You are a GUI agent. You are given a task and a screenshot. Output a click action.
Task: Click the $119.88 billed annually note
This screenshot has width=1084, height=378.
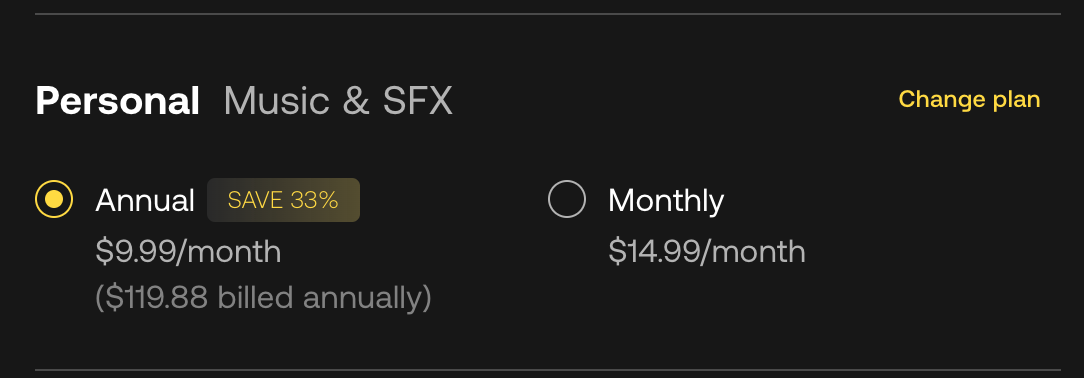click(x=263, y=298)
